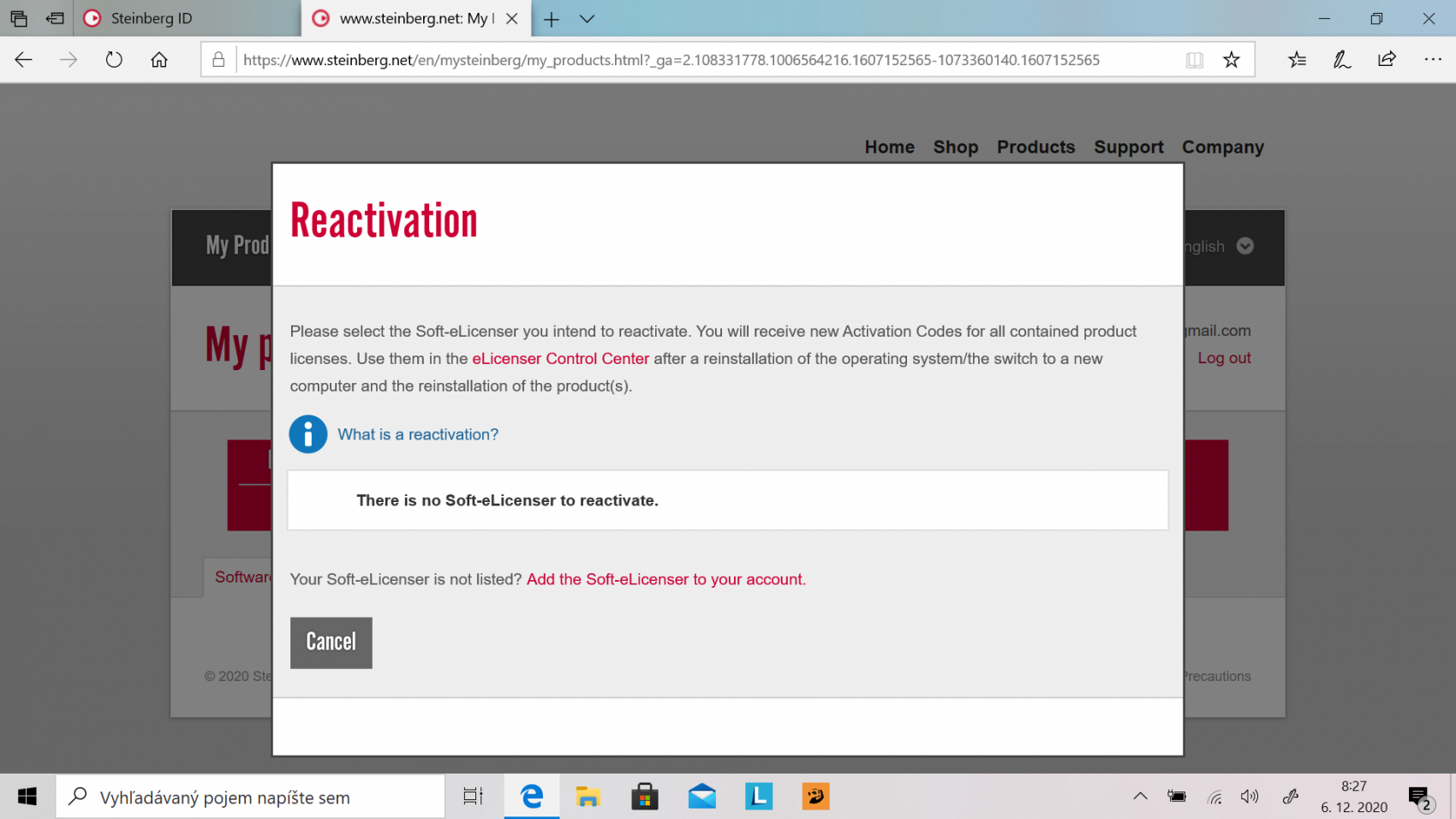The height and width of the screenshot is (819, 1456).
Task: Open Microsoft Store from taskbar
Action: (x=644, y=797)
